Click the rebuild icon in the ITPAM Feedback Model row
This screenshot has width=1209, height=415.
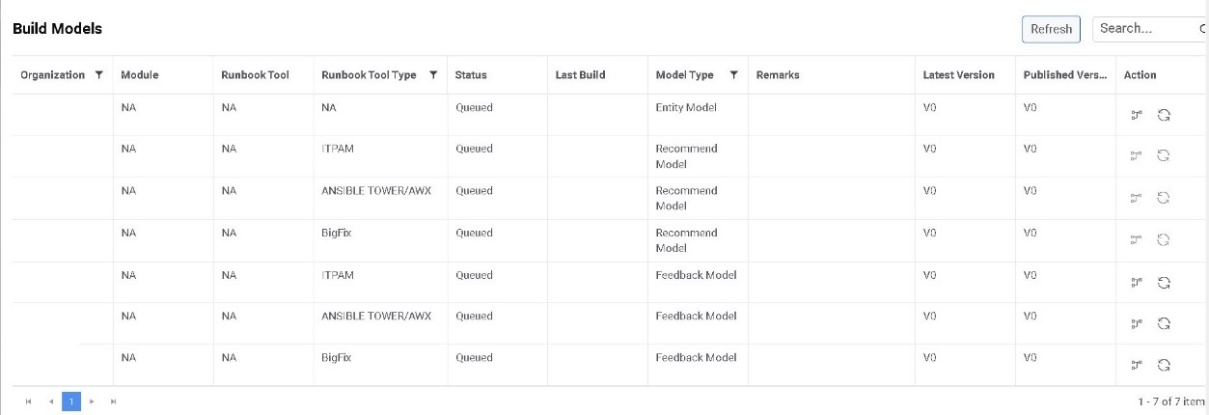pyautogui.click(x=1165, y=282)
